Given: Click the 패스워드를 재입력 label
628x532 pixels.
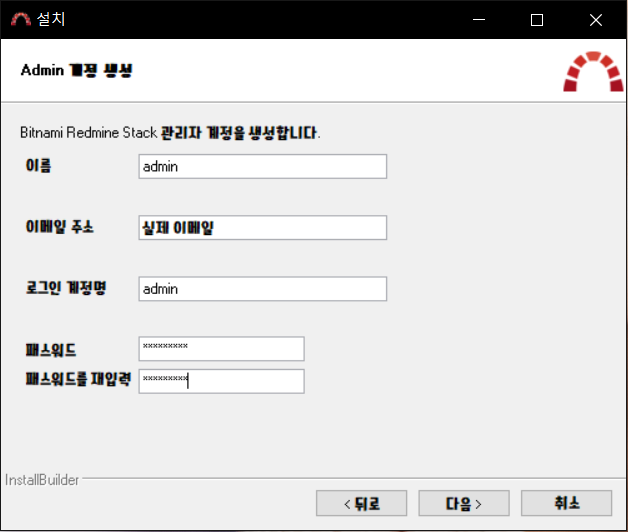Looking at the screenshot, I should (78, 379).
